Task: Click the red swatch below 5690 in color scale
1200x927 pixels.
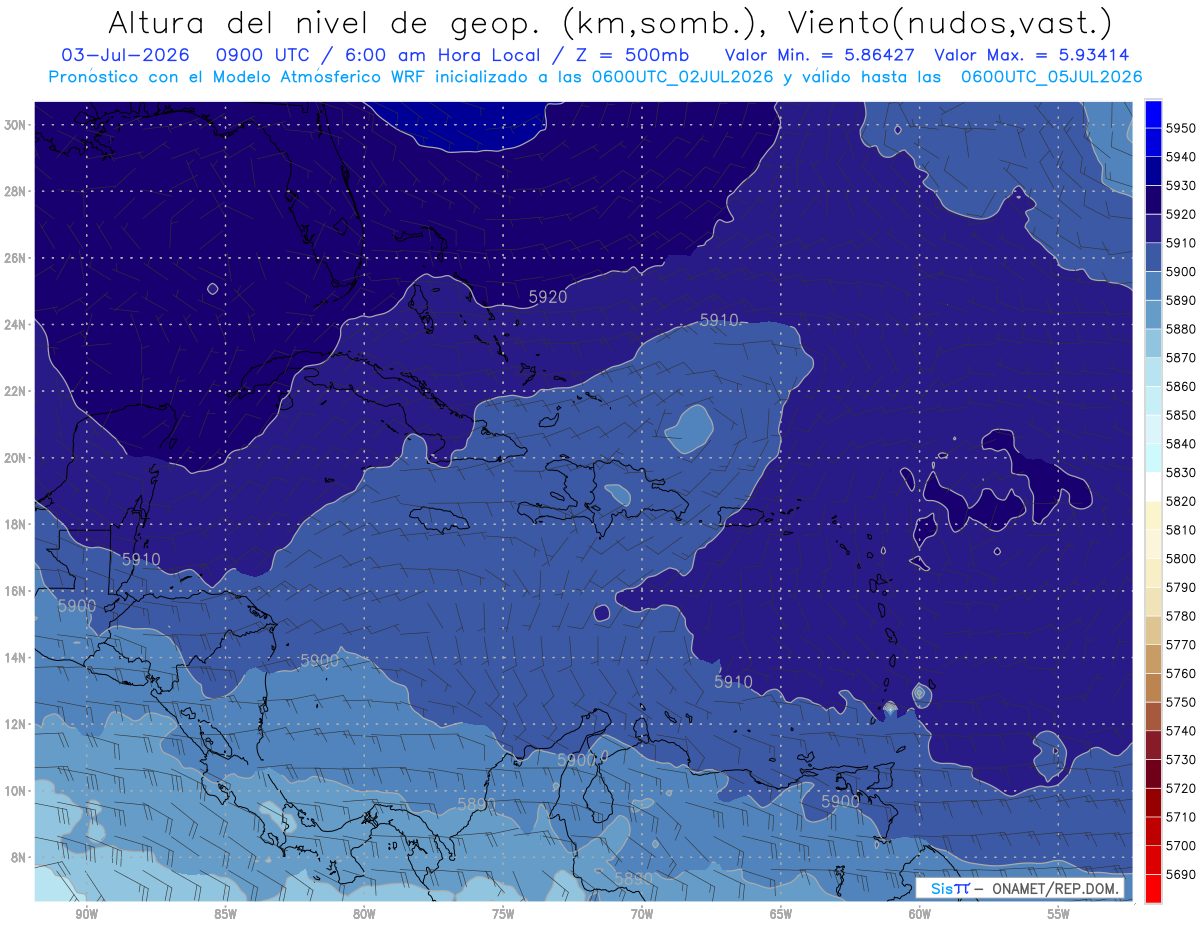Action: click(x=1153, y=888)
